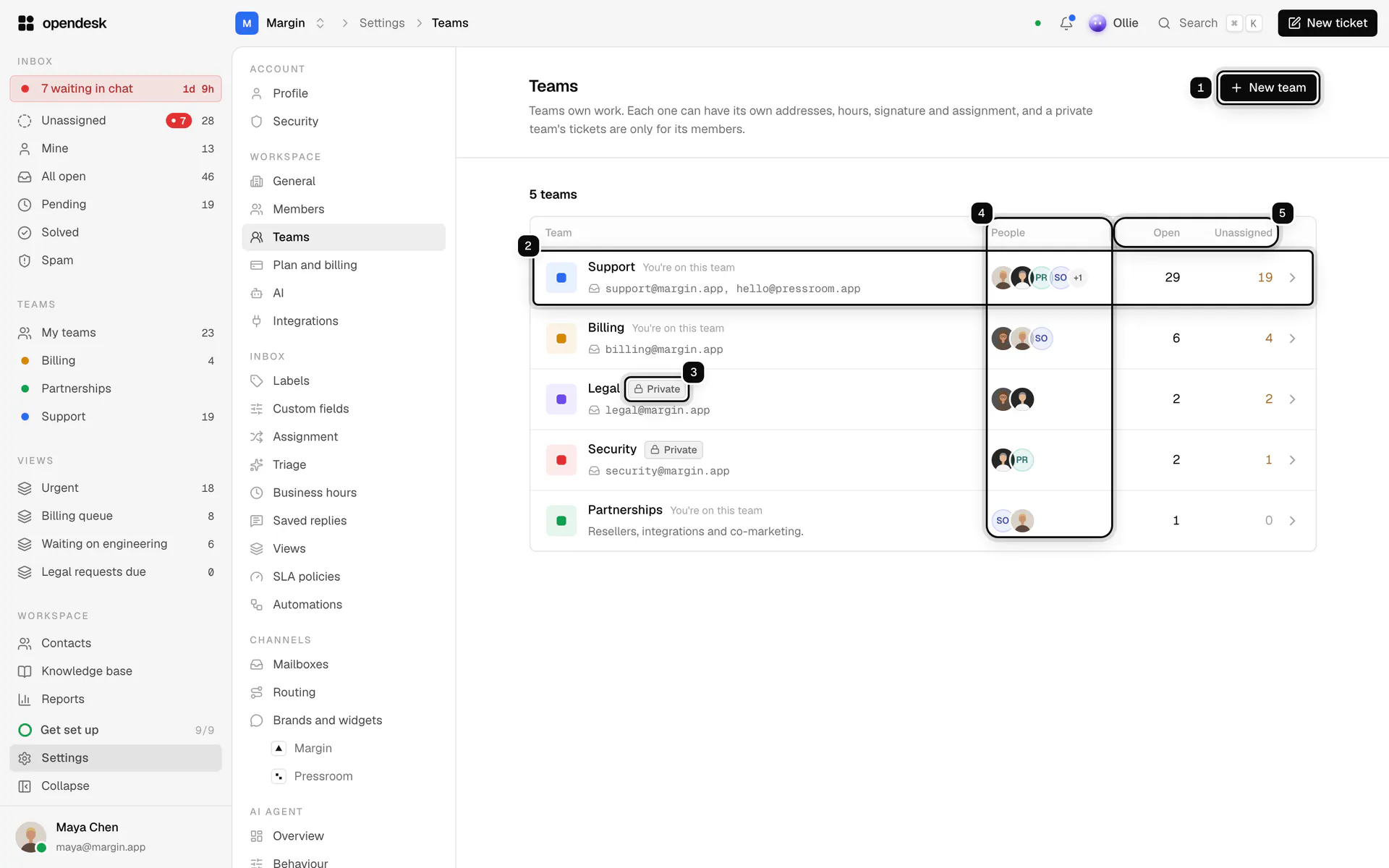Expand the Billing team row chevron
The height and width of the screenshot is (868, 1389).
(1292, 339)
